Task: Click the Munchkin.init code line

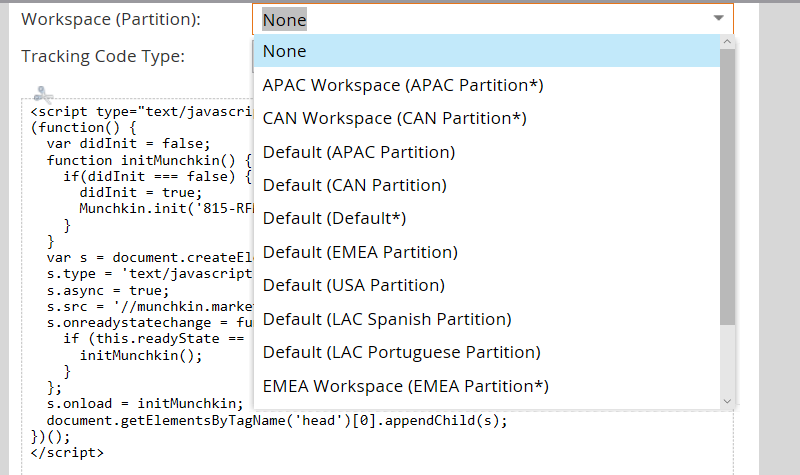Action: click(166, 209)
